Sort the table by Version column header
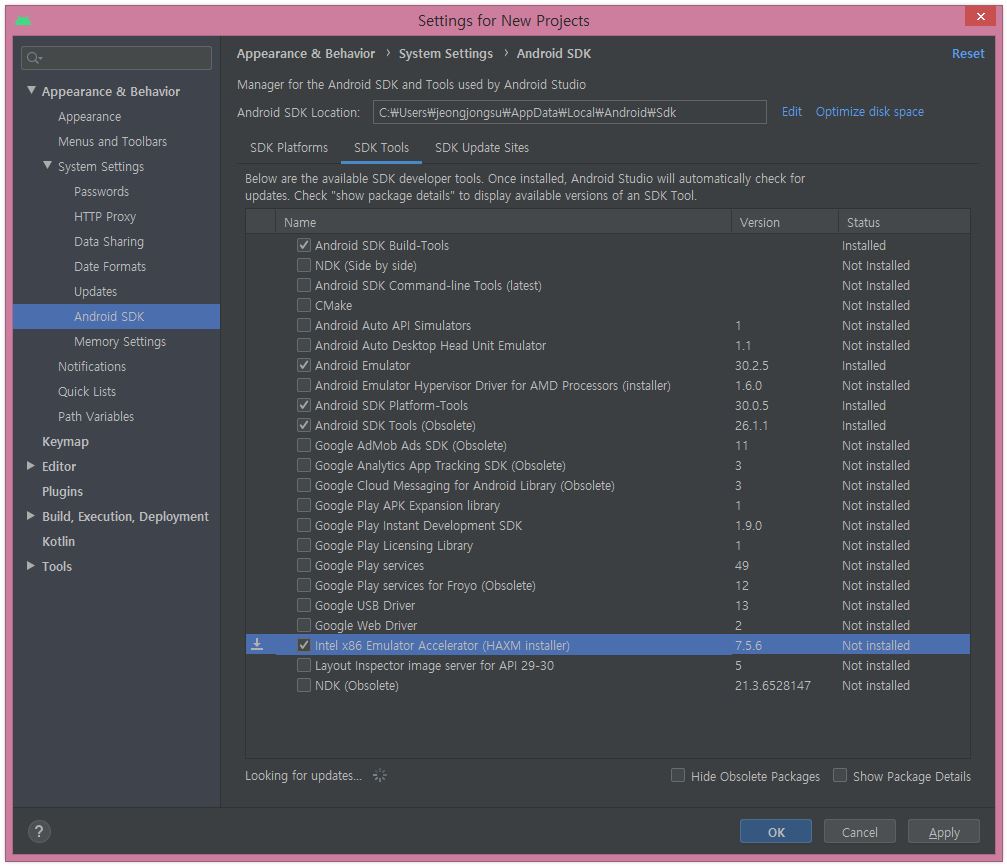Image resolution: width=1007 pixels, height=867 pixels. 784,222
